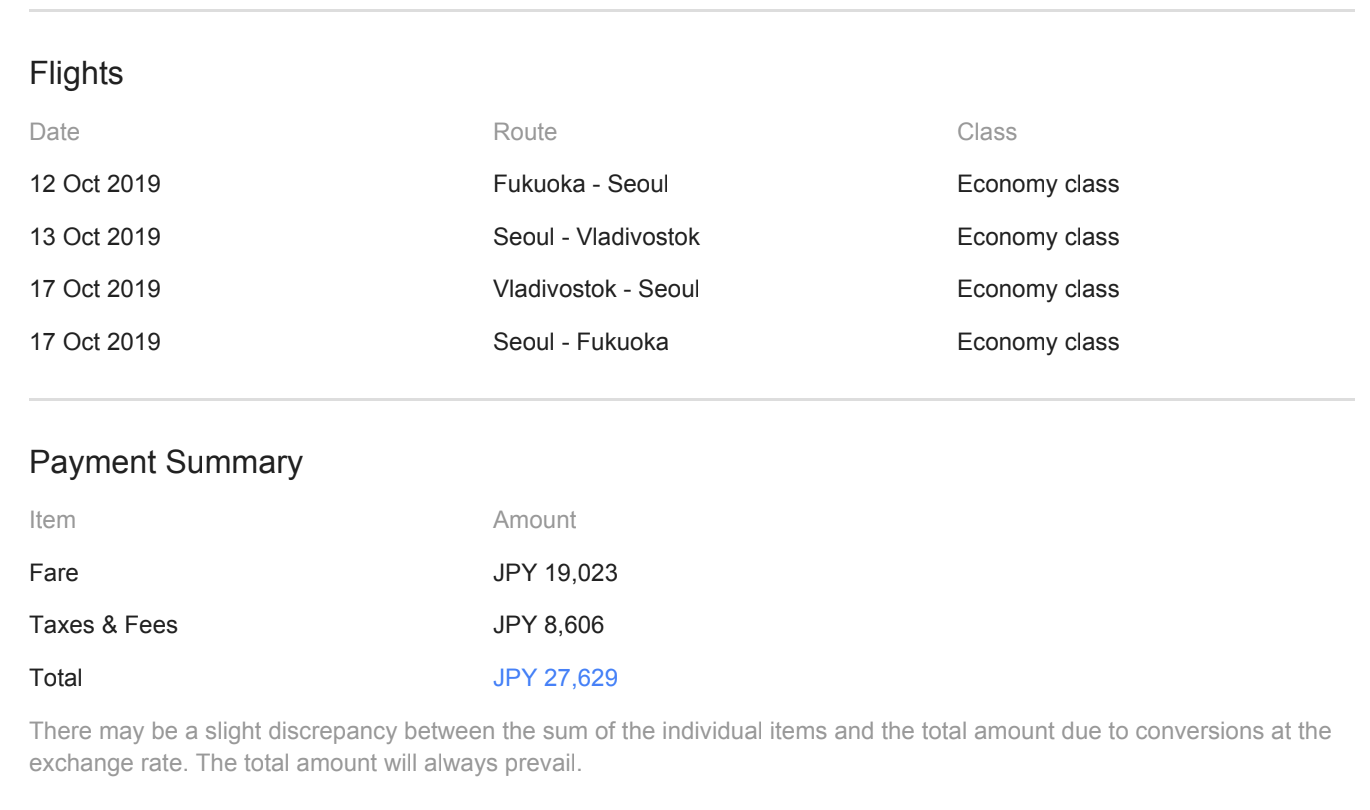Image resolution: width=1370 pixels, height=810 pixels.
Task: Click the Class column header
Action: 987,132
